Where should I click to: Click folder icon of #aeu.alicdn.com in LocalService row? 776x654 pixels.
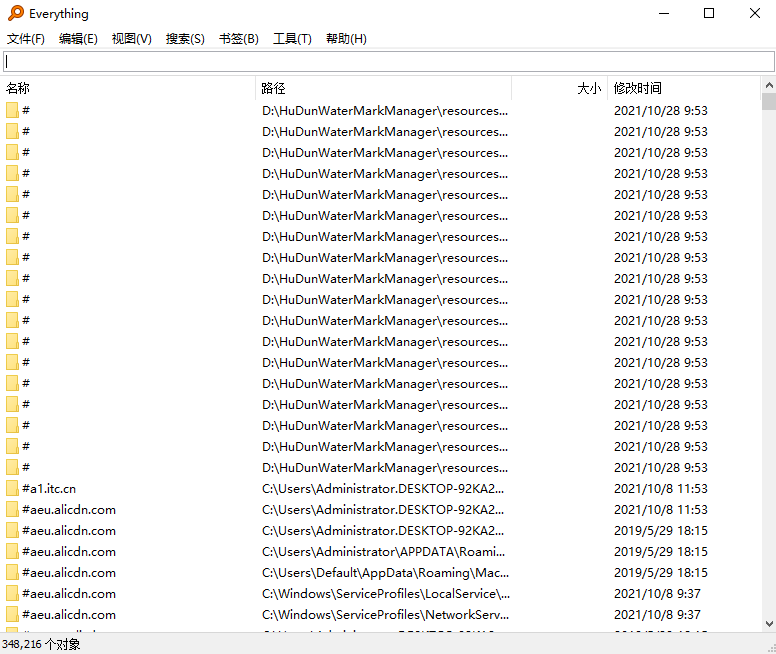[12, 594]
